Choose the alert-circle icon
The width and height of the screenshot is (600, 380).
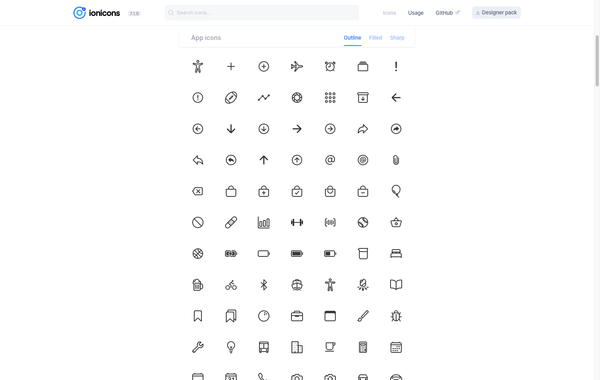(x=197, y=98)
